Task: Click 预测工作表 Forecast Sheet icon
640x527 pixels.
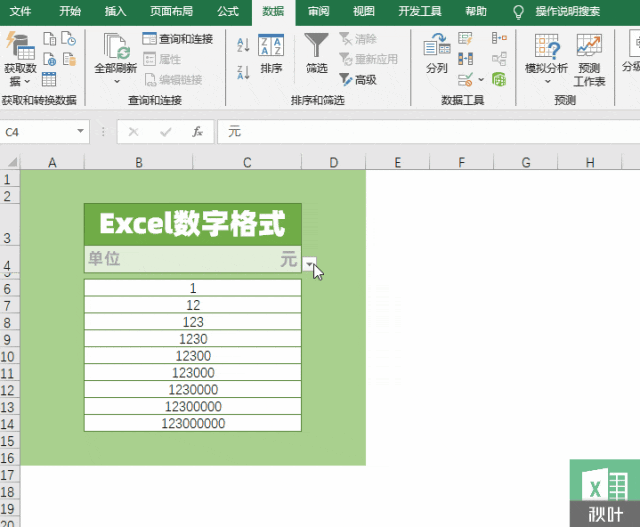Action: pyautogui.click(x=589, y=60)
